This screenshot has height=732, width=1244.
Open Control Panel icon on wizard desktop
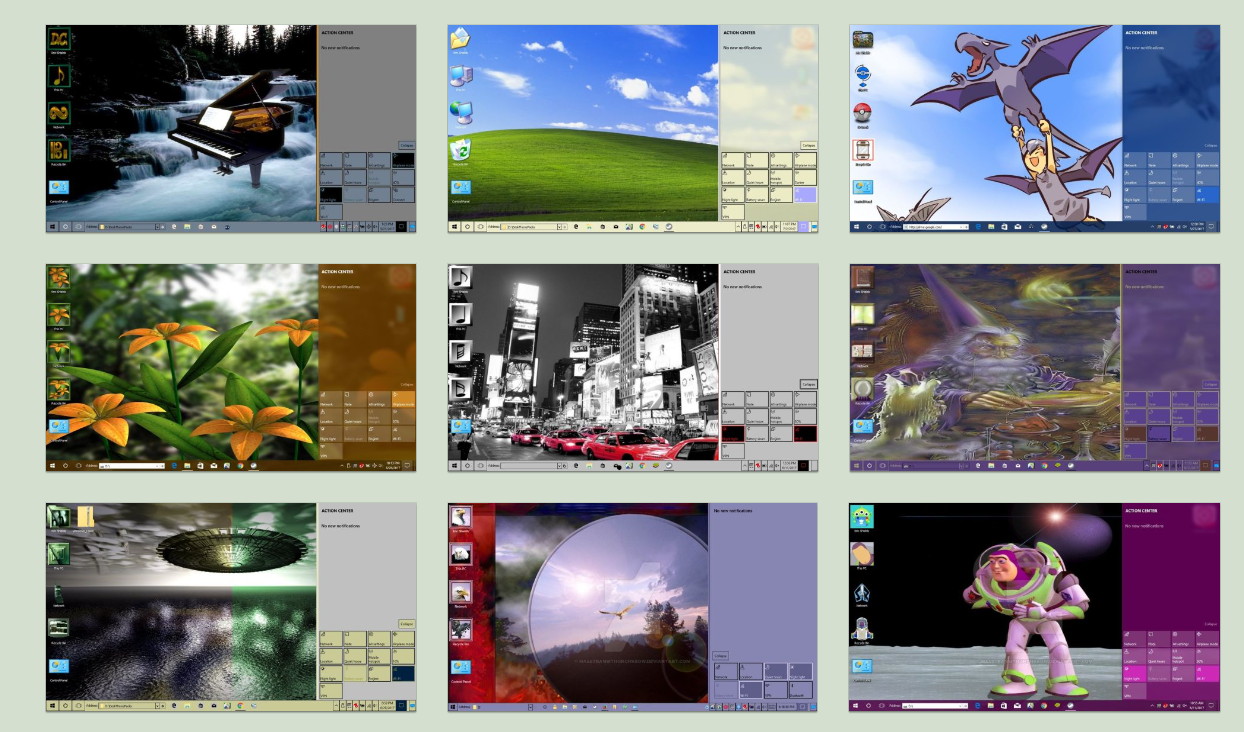(863, 426)
